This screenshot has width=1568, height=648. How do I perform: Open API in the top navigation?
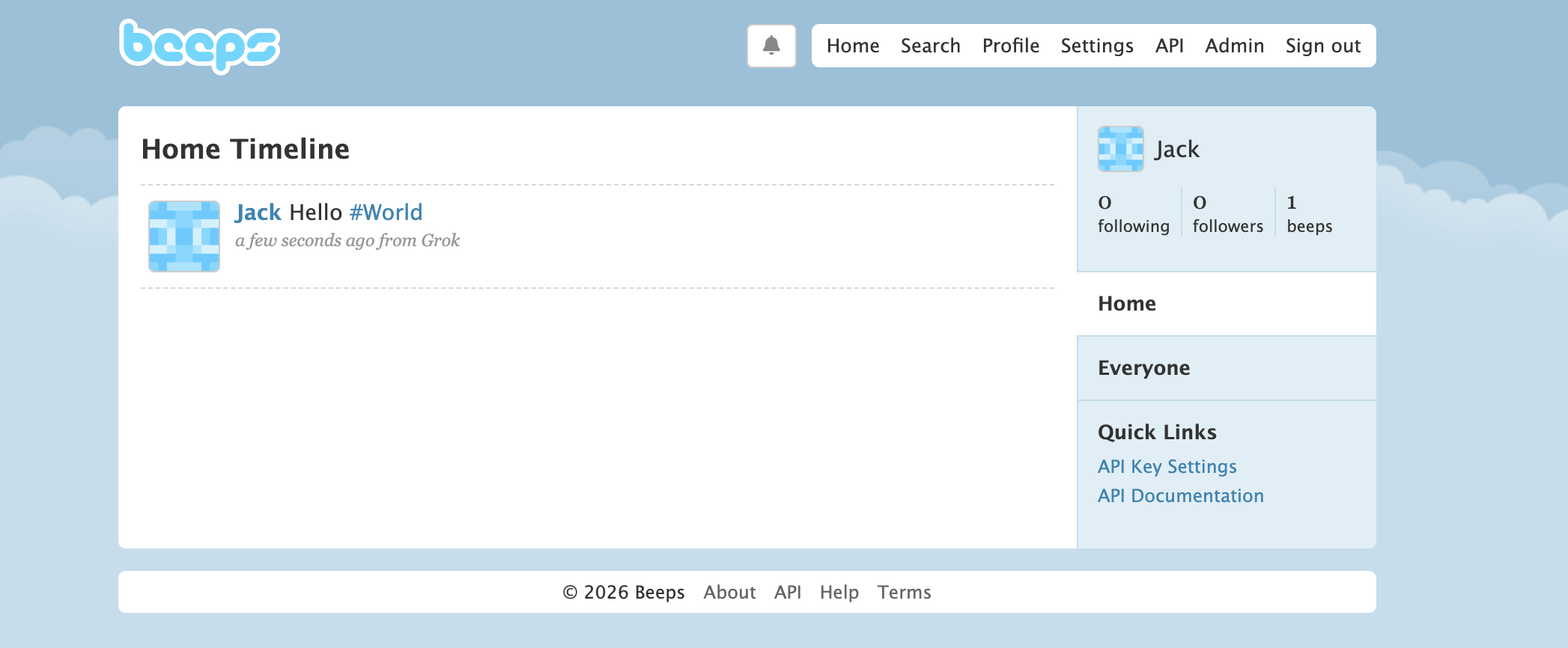click(x=1169, y=46)
